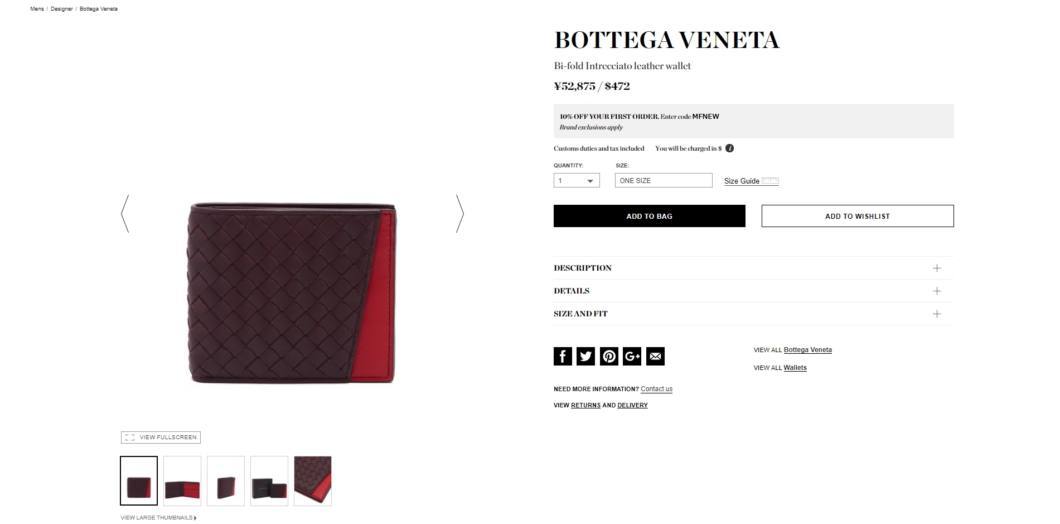Open the Quantity dropdown
1060x524 pixels.
click(577, 181)
